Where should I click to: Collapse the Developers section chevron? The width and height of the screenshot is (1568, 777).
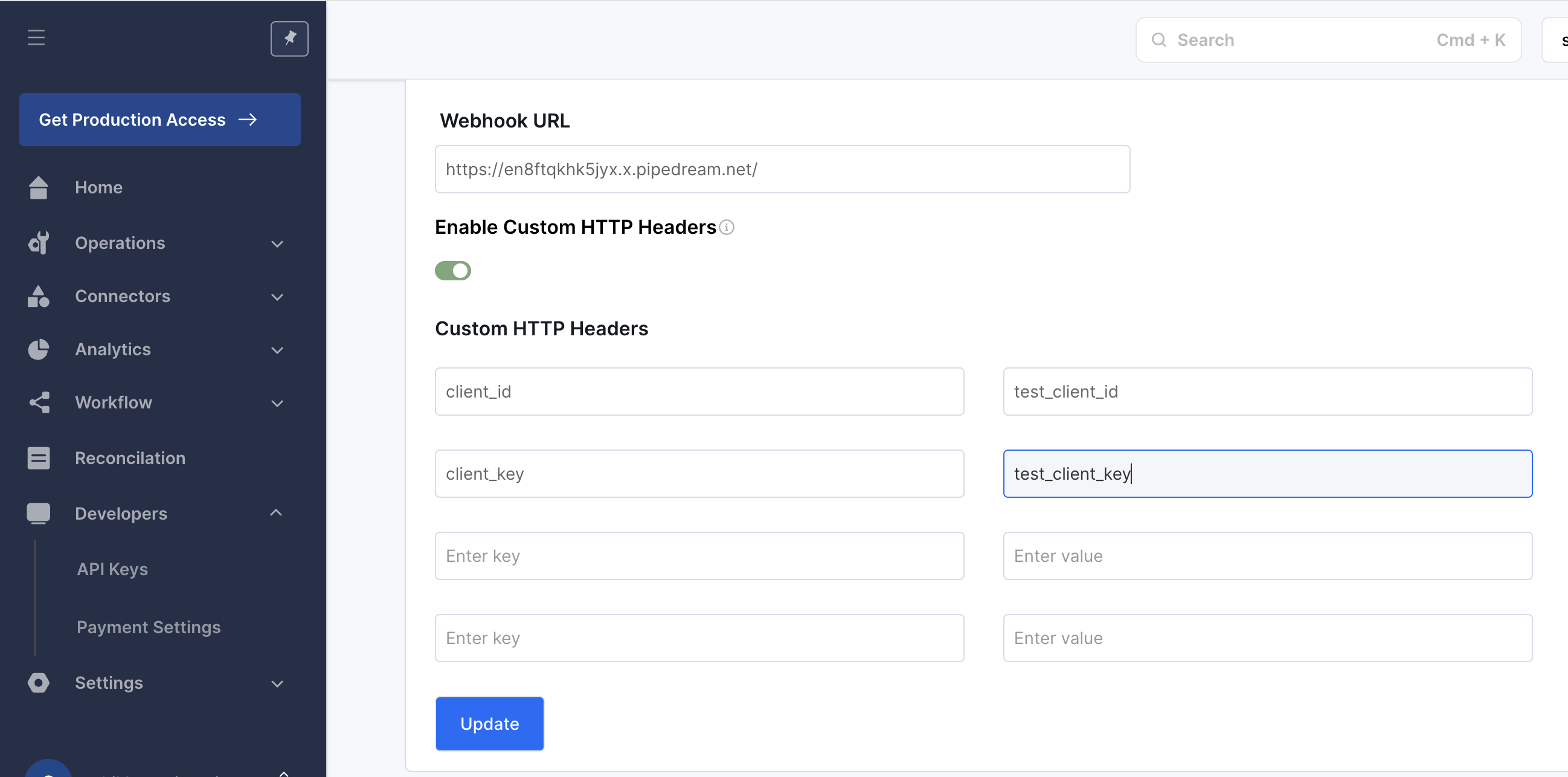[276, 513]
